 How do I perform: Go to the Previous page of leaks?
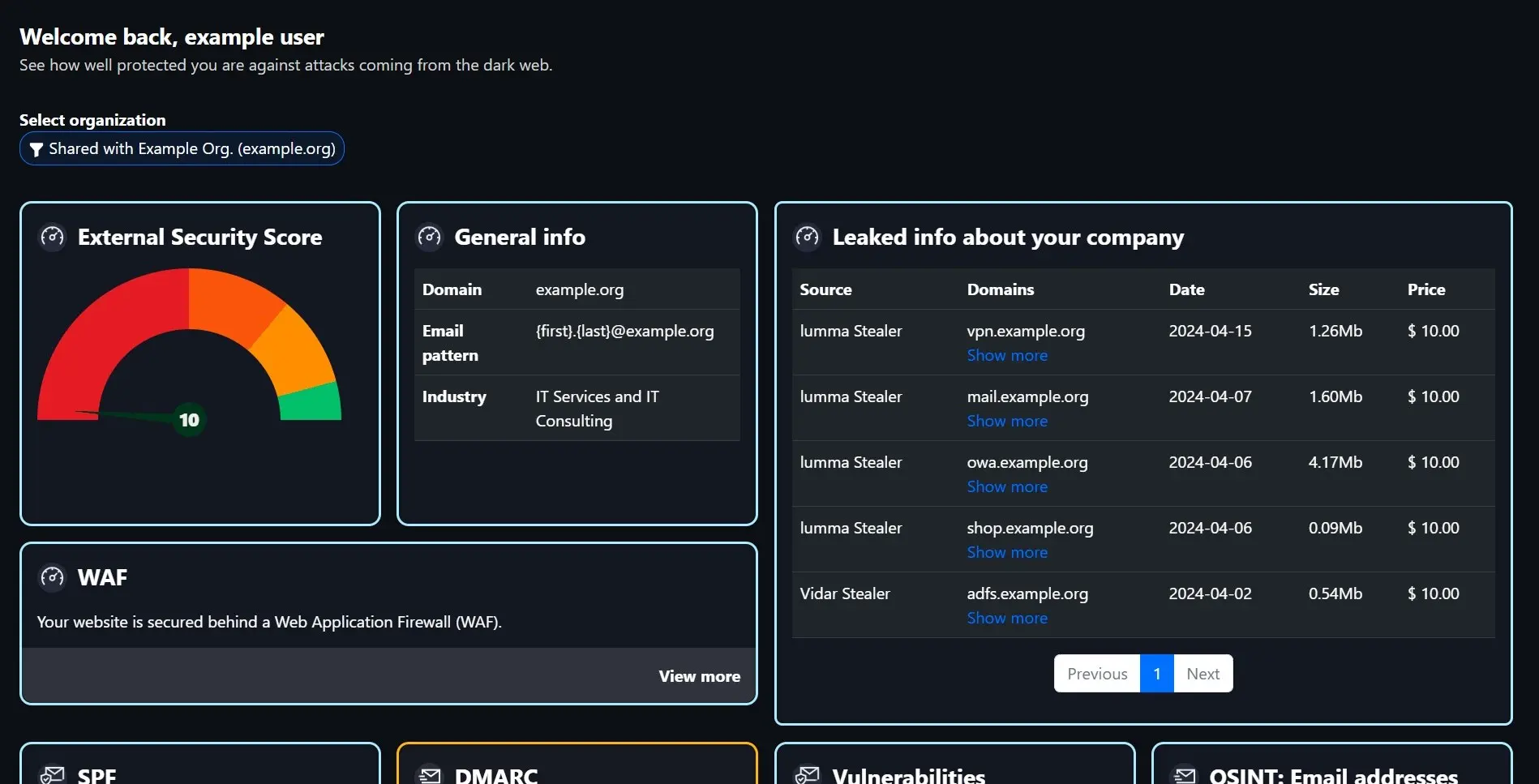1096,674
